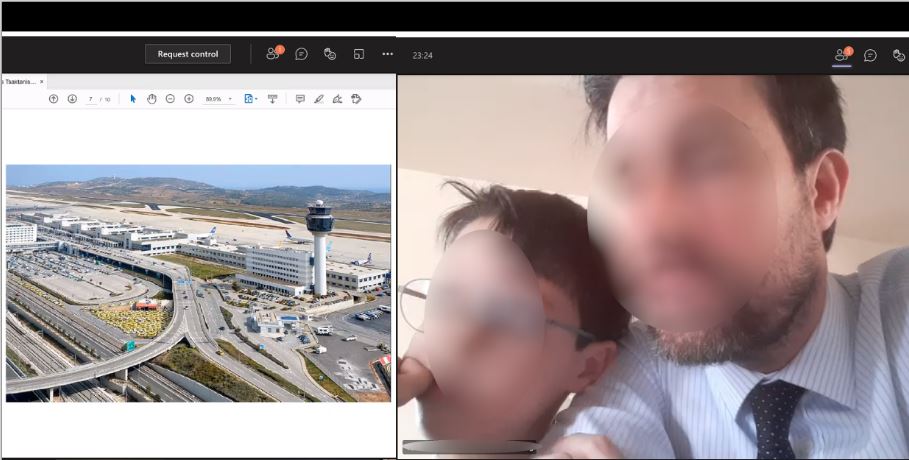Open reactions in the right meeting toolbar
The width and height of the screenshot is (909, 460).
point(899,55)
